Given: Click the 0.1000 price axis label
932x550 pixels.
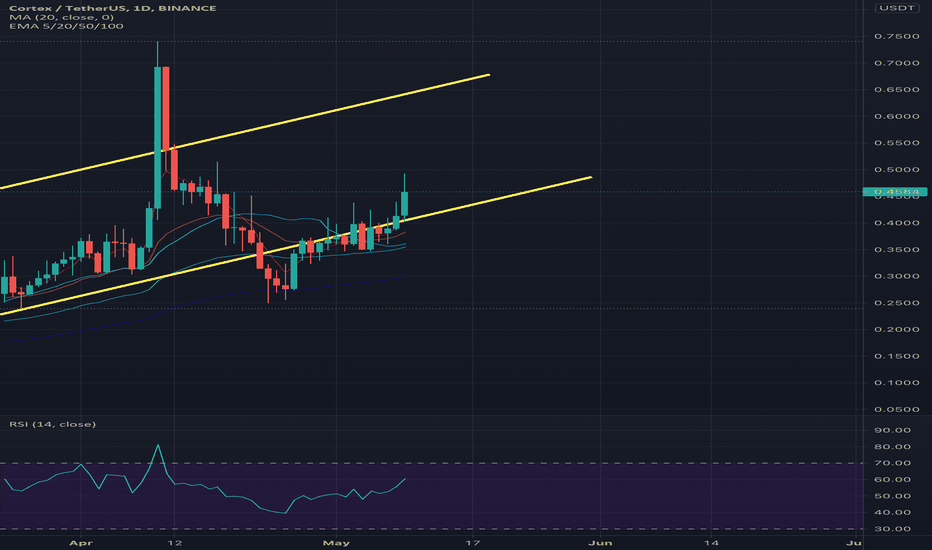Looking at the screenshot, I should (896, 382).
